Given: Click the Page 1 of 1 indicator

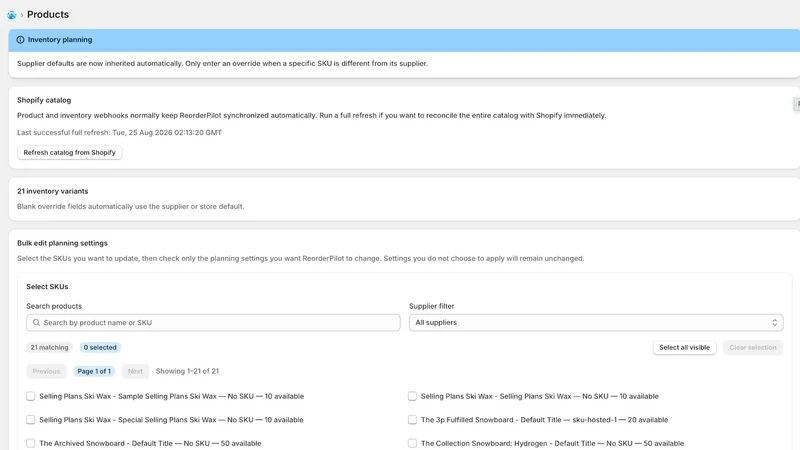Looking at the screenshot, I should coord(94,371).
